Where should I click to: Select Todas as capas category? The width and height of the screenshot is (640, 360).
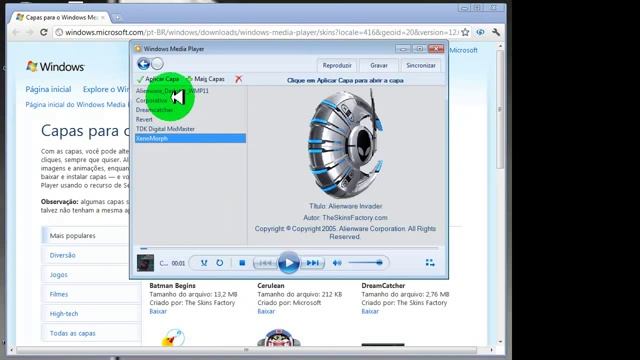tap(73, 333)
